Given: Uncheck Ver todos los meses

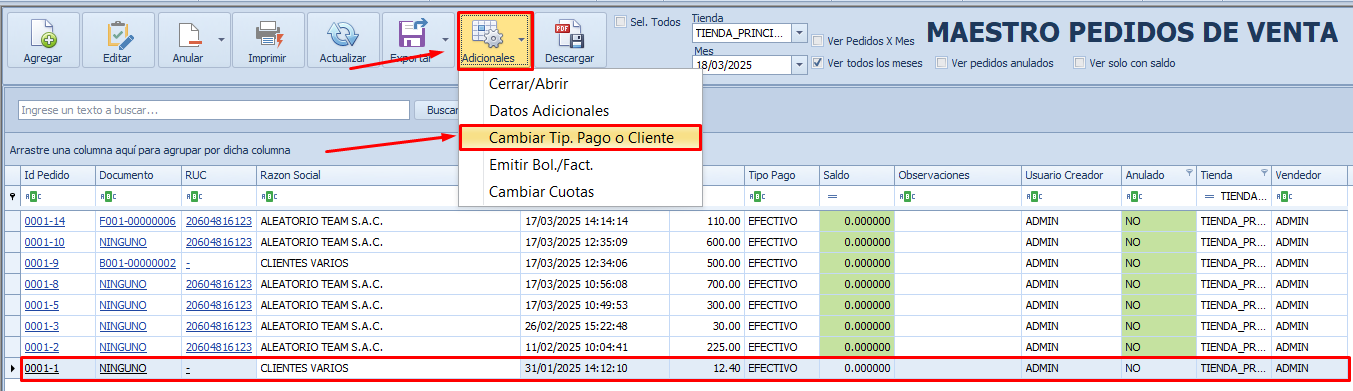Looking at the screenshot, I should [x=818, y=62].
